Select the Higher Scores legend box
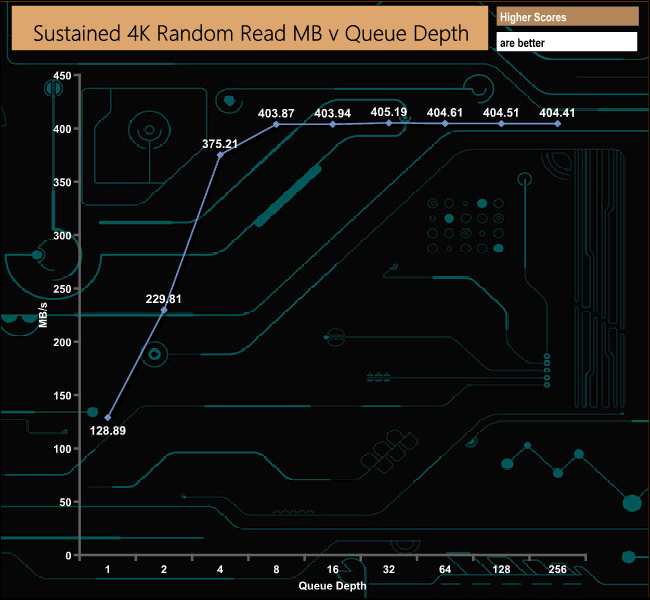 567,16
